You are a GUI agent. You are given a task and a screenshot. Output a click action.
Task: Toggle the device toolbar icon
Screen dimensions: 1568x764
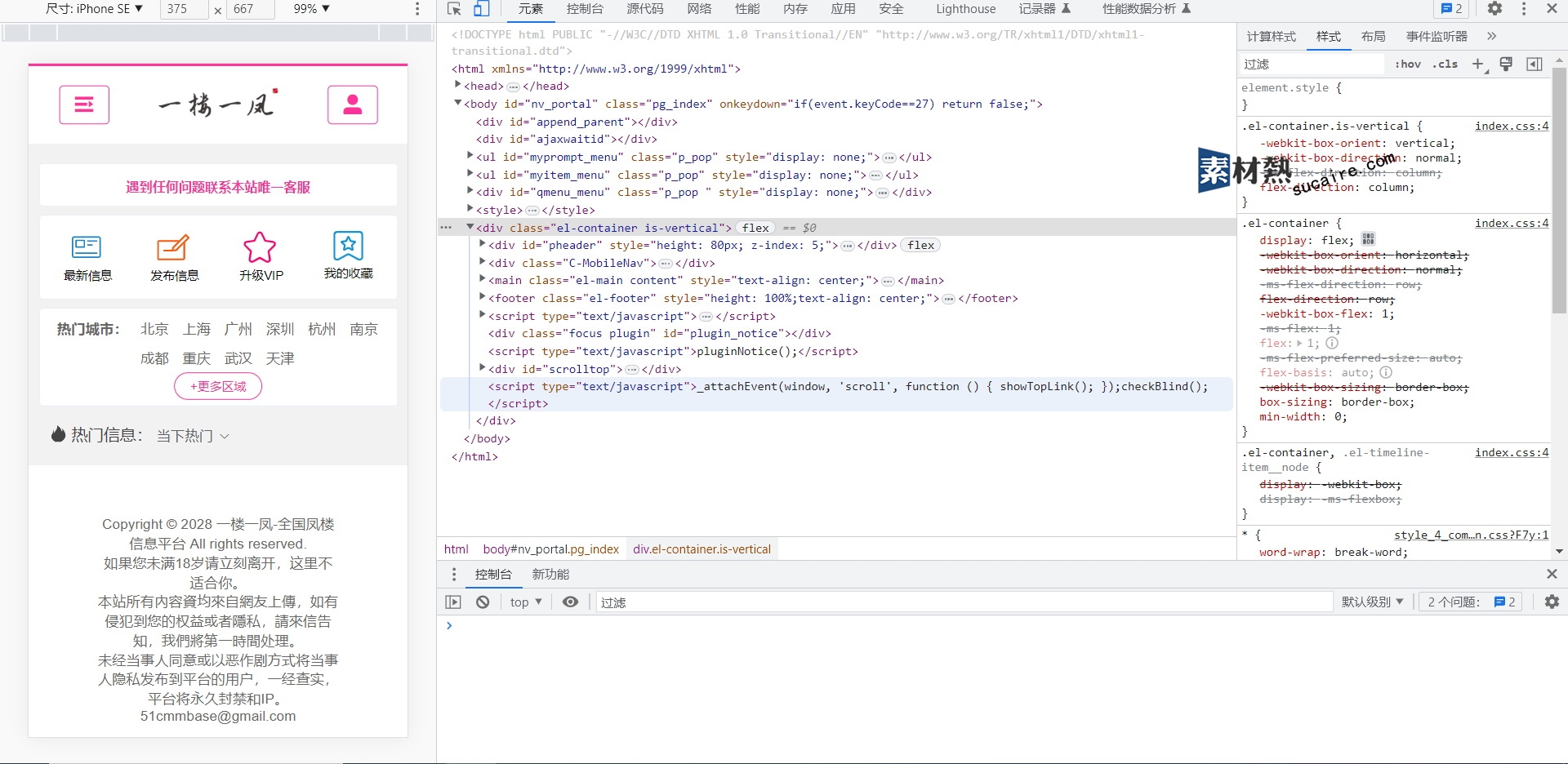coord(481,9)
